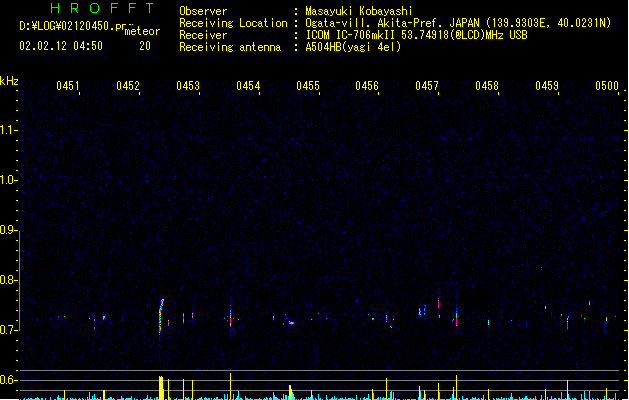Click the kHz axis unit label
The image size is (629, 400).
(9, 81)
